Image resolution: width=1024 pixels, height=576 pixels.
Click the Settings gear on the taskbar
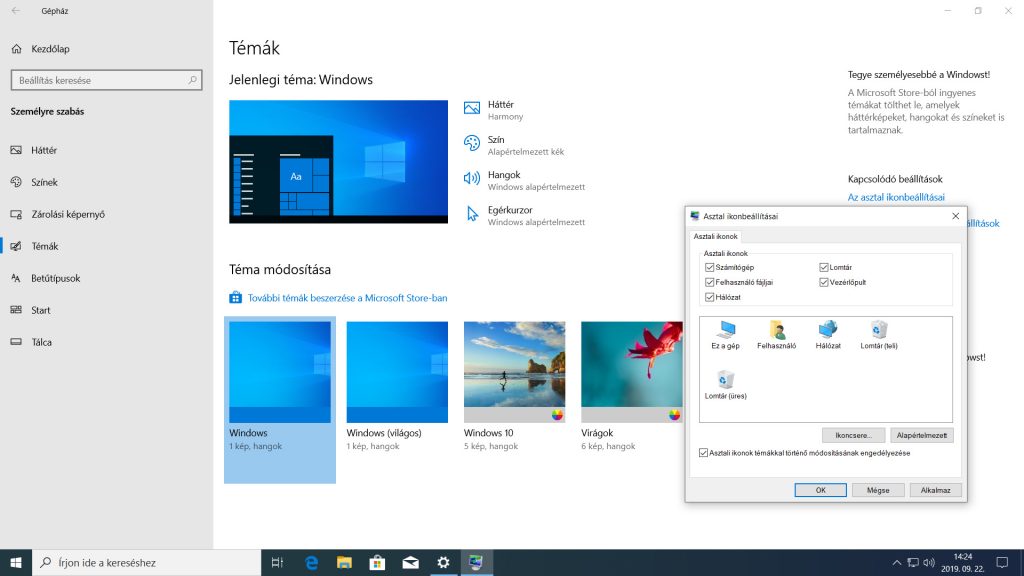[x=443, y=562]
